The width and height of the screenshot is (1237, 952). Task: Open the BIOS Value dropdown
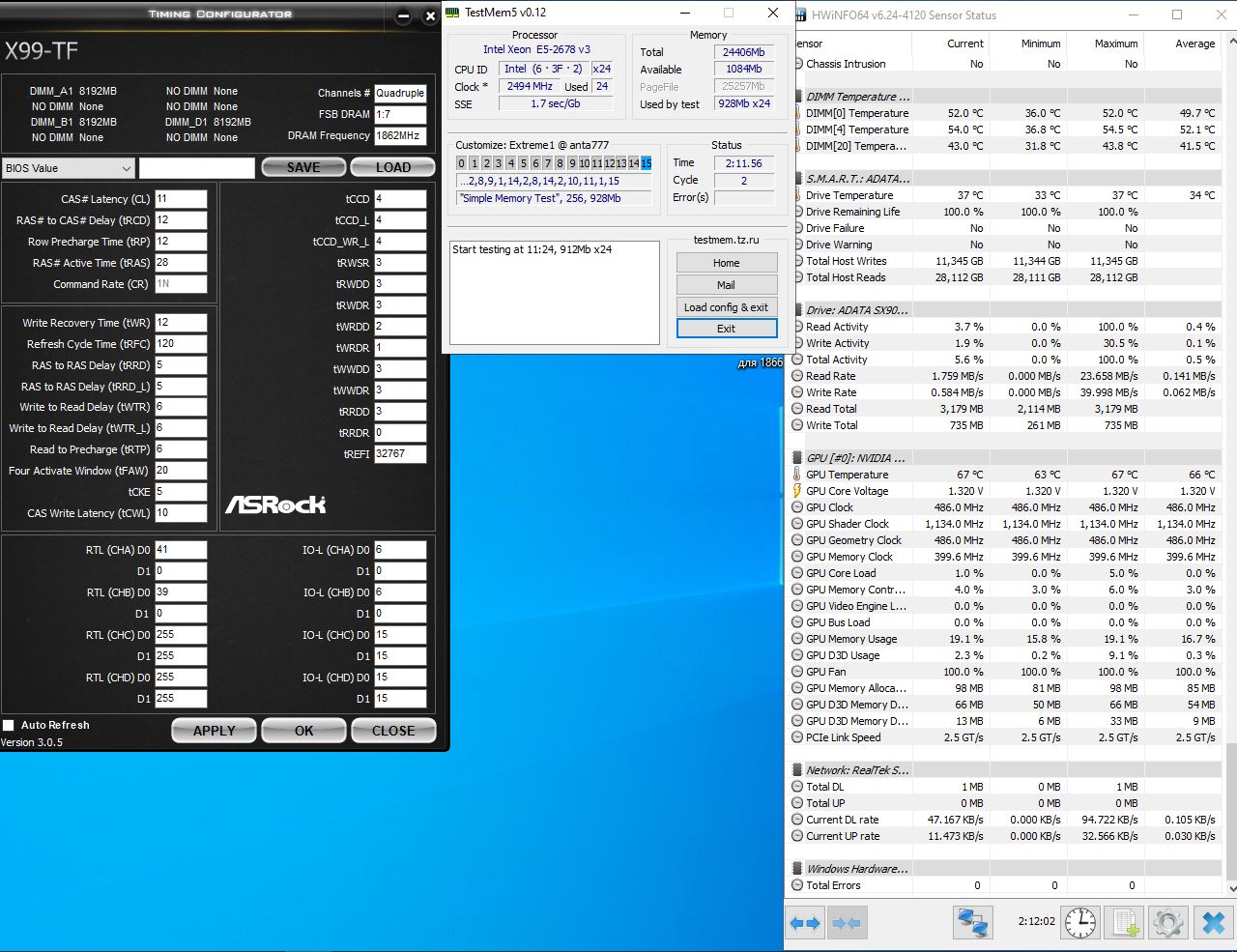point(68,168)
